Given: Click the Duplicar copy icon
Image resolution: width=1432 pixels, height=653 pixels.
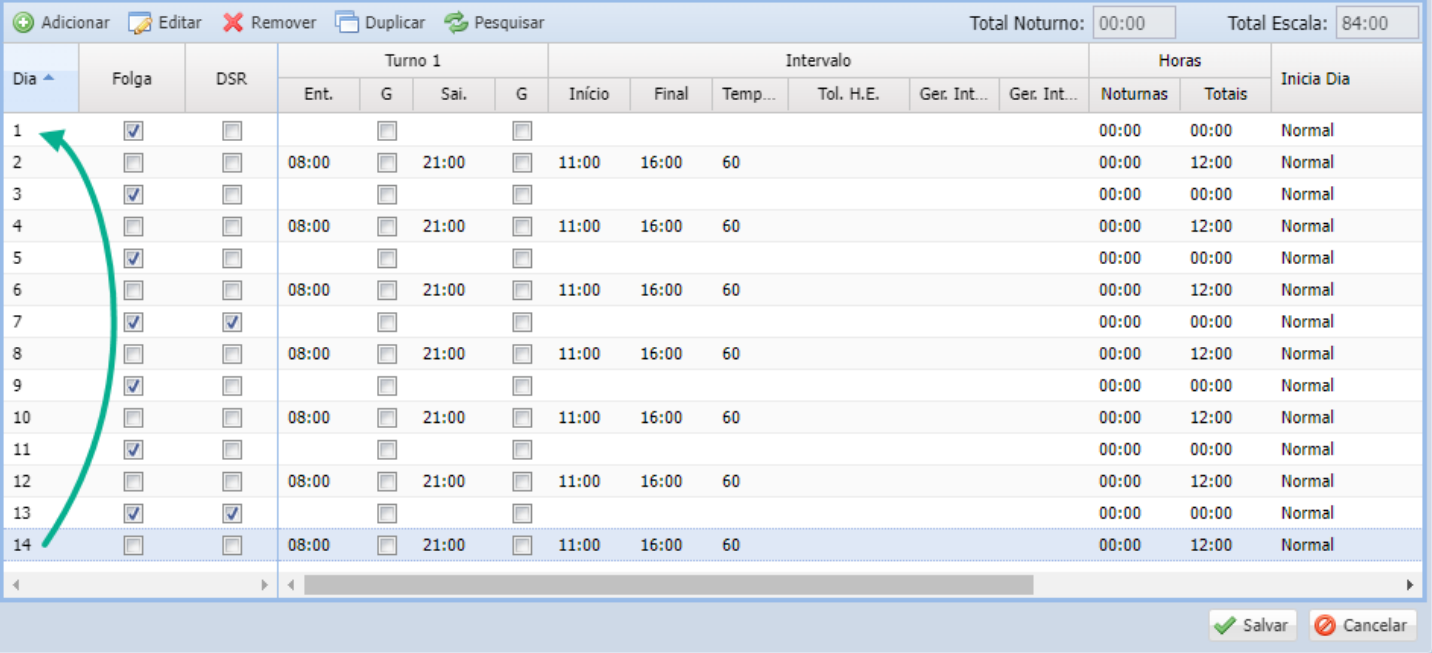Looking at the screenshot, I should 346,22.
